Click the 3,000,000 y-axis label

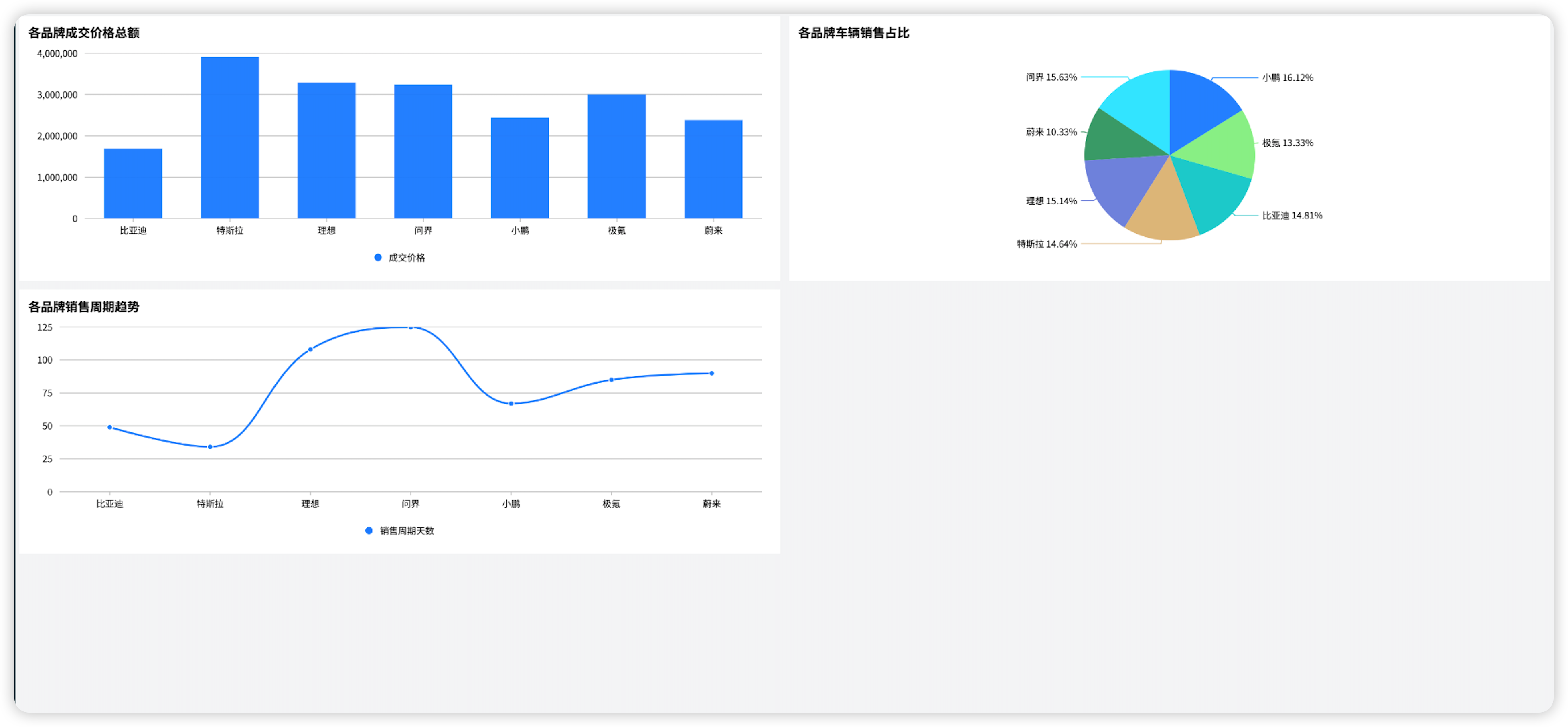coord(57,95)
